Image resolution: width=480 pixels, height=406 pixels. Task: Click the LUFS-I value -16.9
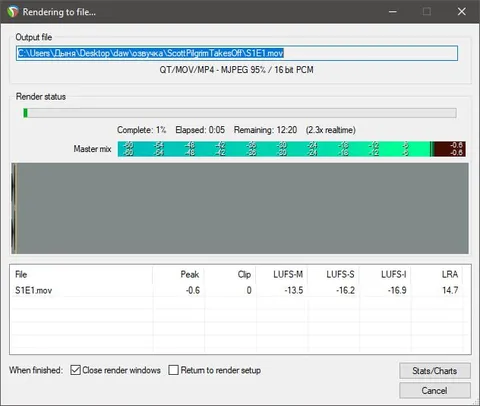pyautogui.click(x=397, y=290)
